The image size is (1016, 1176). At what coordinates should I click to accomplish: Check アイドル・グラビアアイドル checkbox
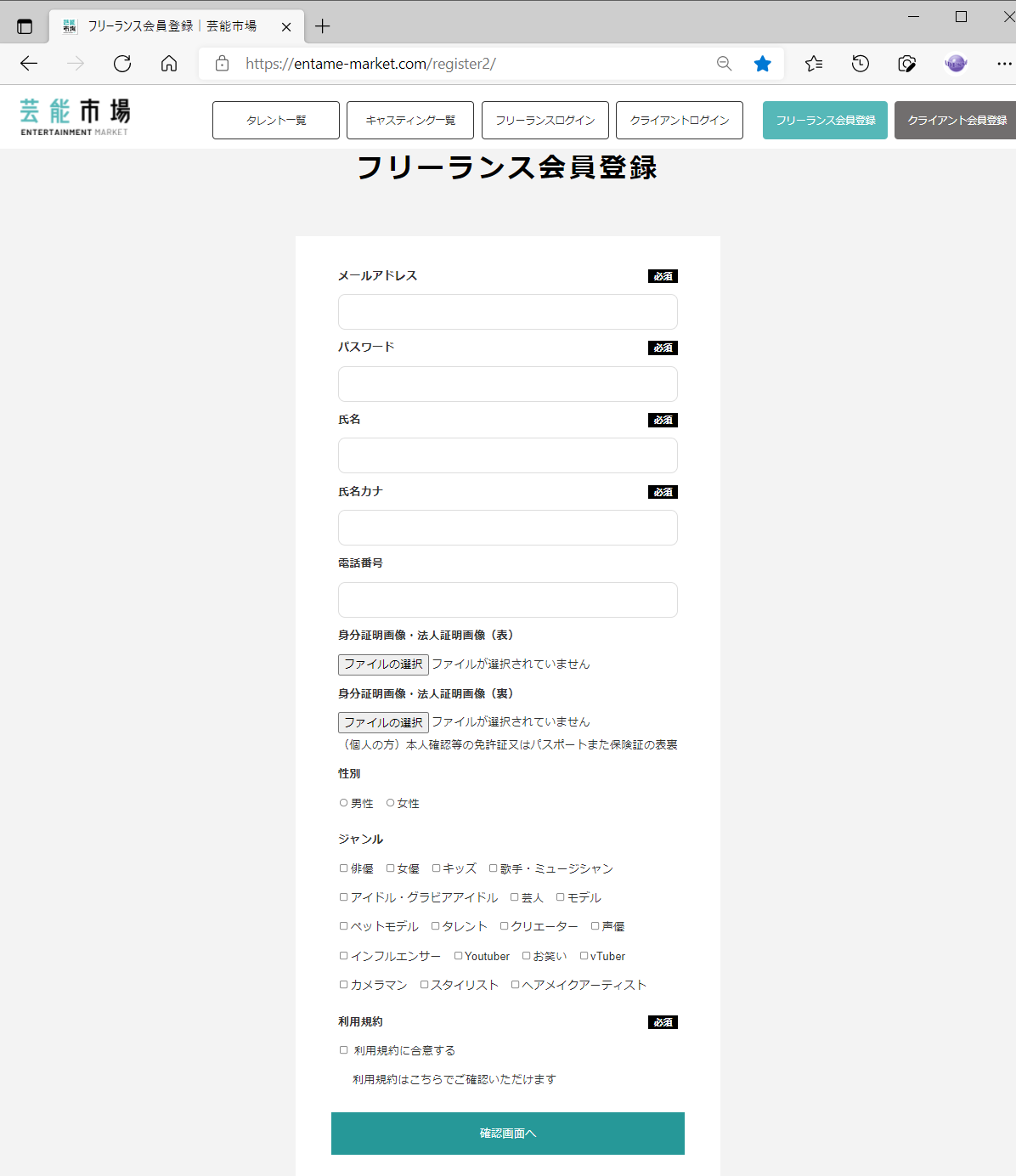pos(344,896)
